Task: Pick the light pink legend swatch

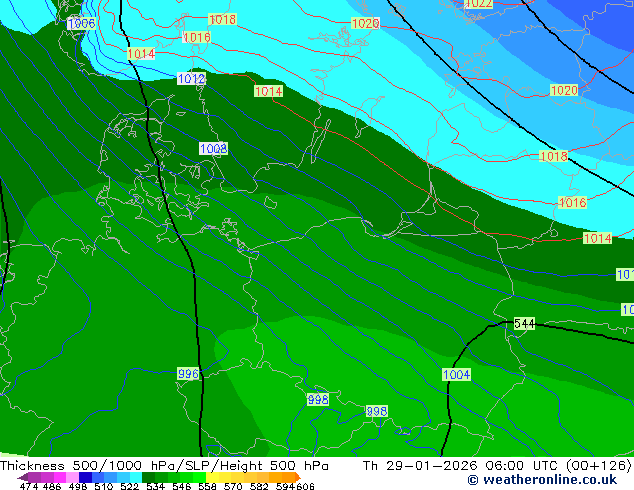Action: click(72, 477)
